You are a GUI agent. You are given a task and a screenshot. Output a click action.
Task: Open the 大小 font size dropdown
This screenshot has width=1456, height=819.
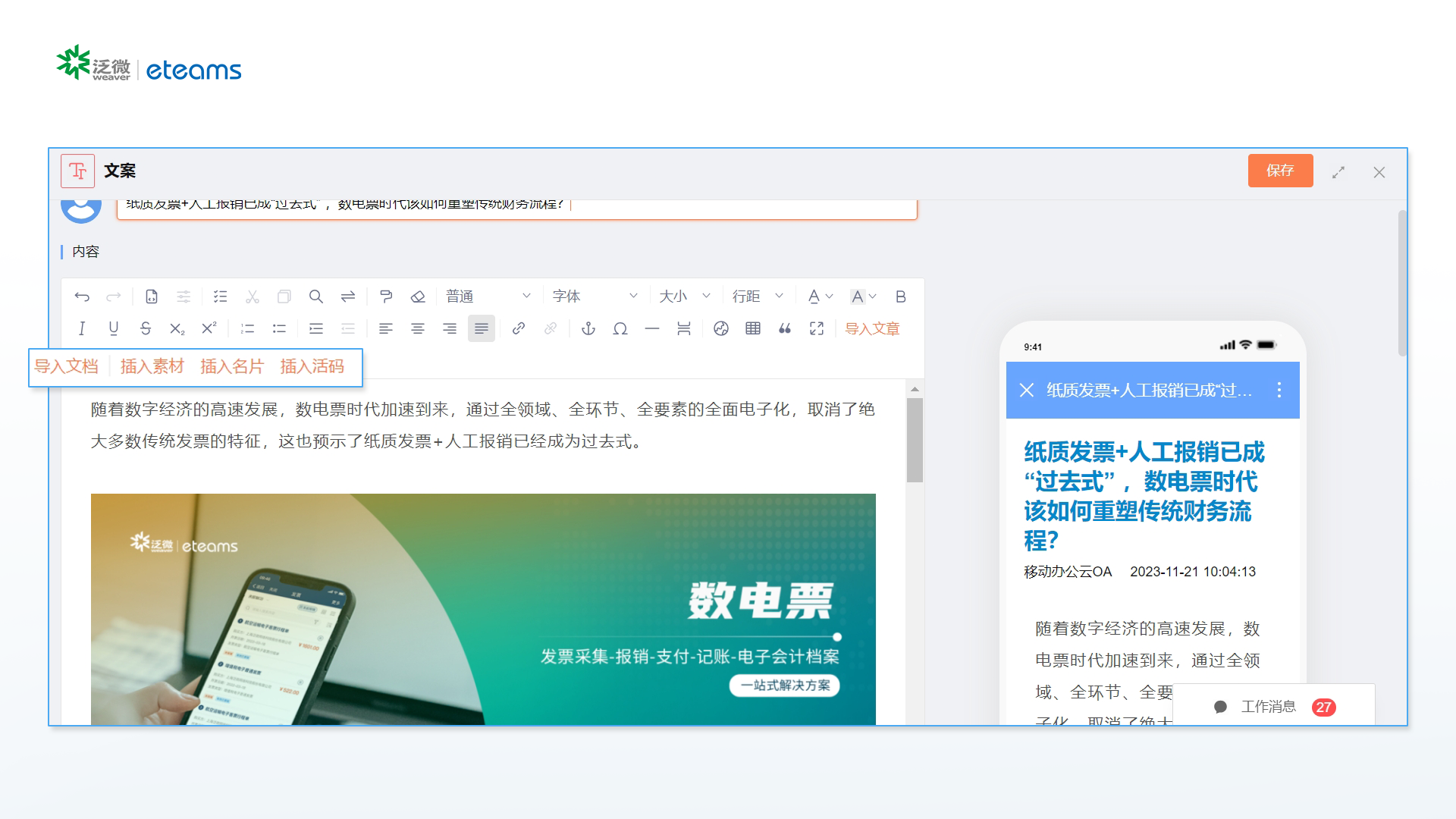685,297
